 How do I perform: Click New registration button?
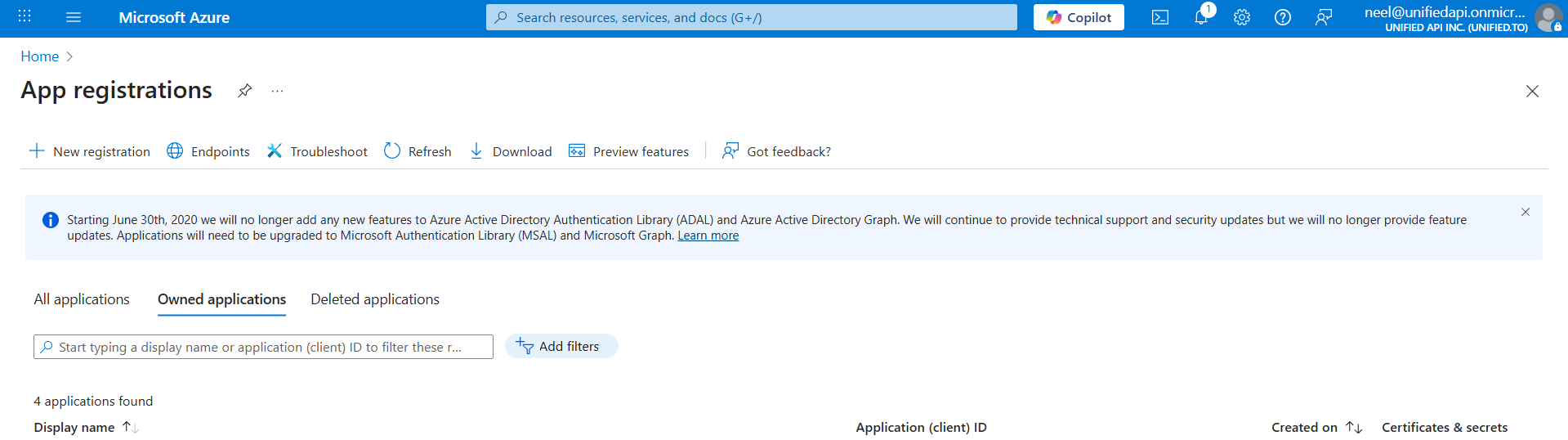tap(90, 151)
